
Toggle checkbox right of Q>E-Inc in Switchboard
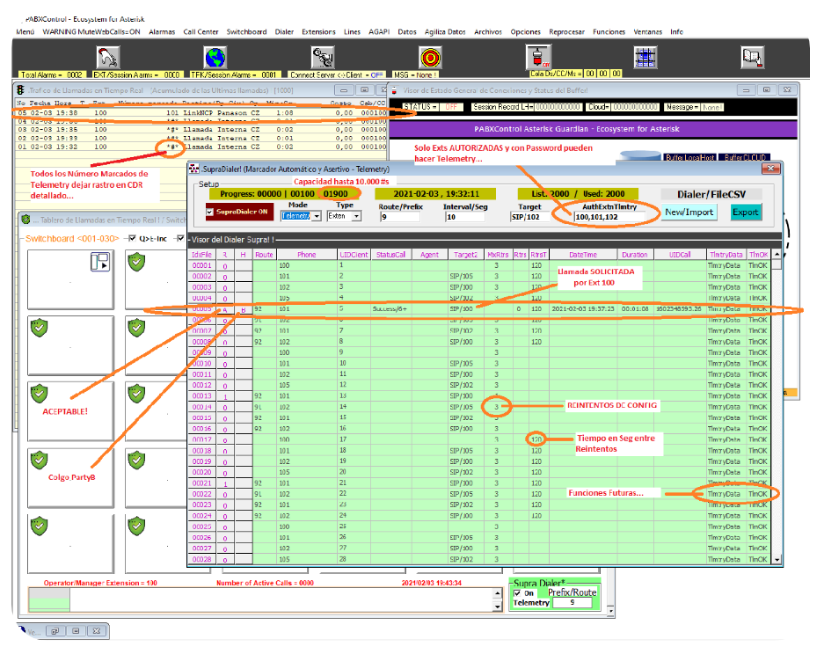point(181,238)
